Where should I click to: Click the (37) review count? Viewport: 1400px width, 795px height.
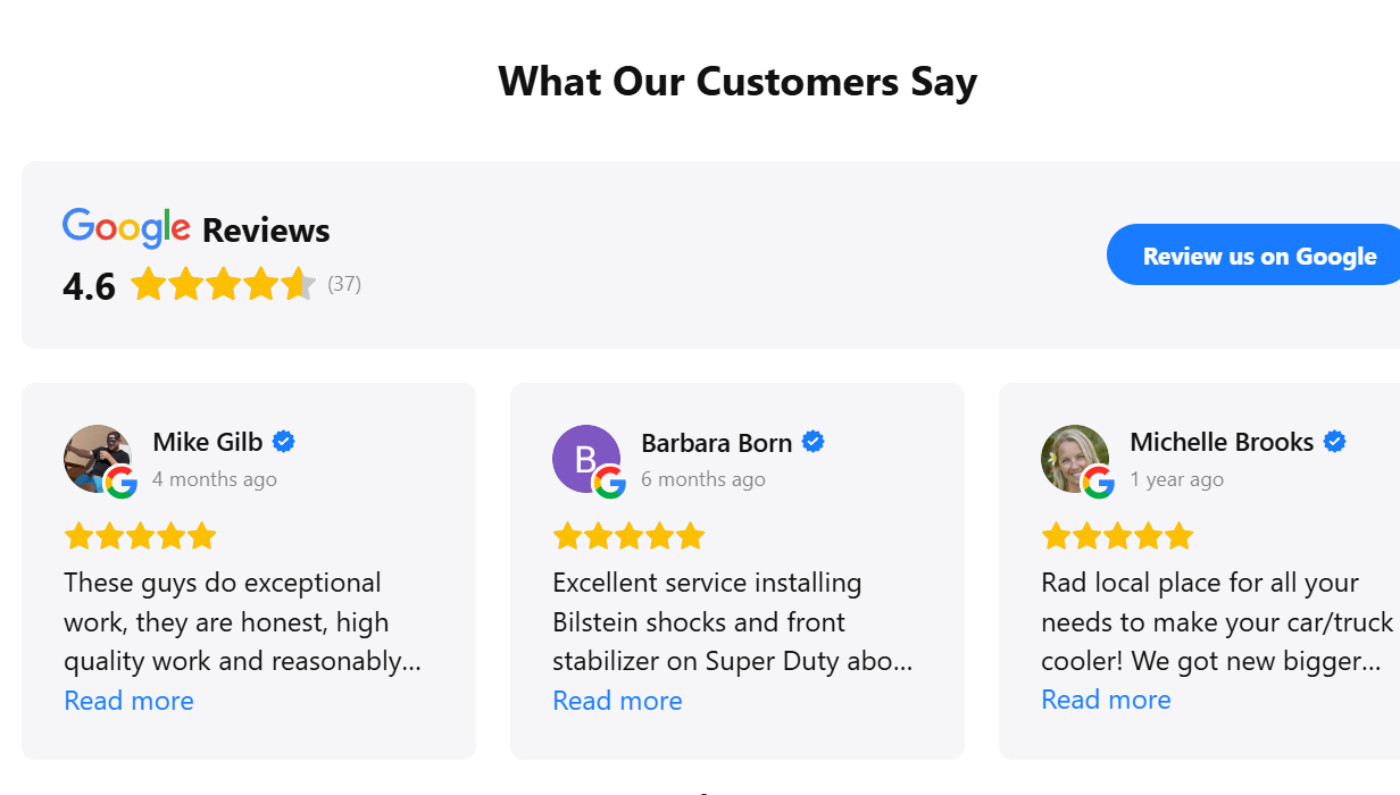coord(344,284)
